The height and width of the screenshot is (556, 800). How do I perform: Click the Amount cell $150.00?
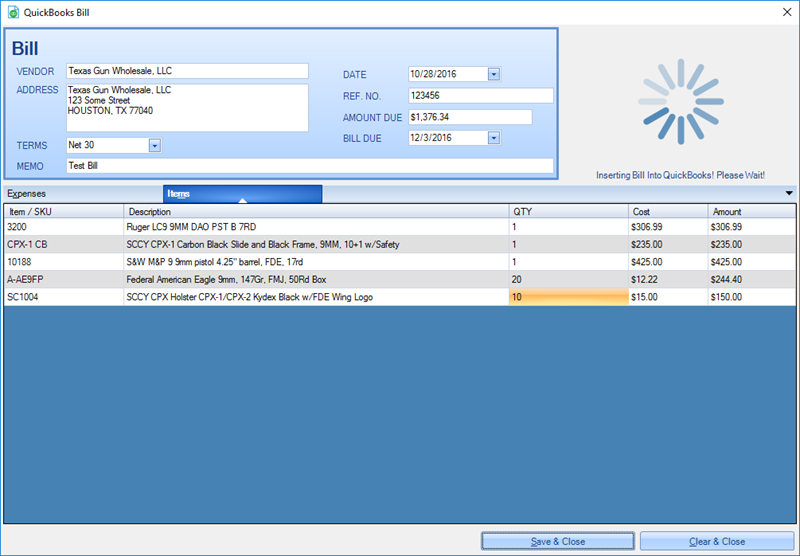[x=752, y=297]
